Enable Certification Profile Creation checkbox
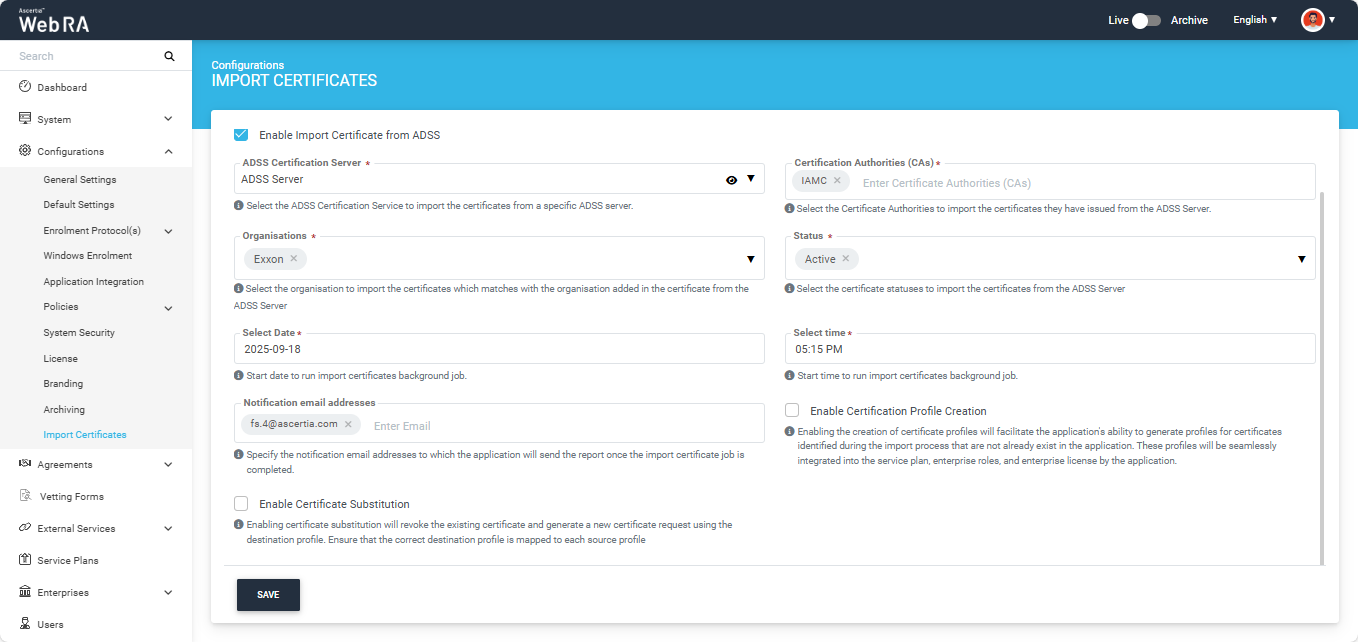The height and width of the screenshot is (642, 1358). tap(792, 410)
